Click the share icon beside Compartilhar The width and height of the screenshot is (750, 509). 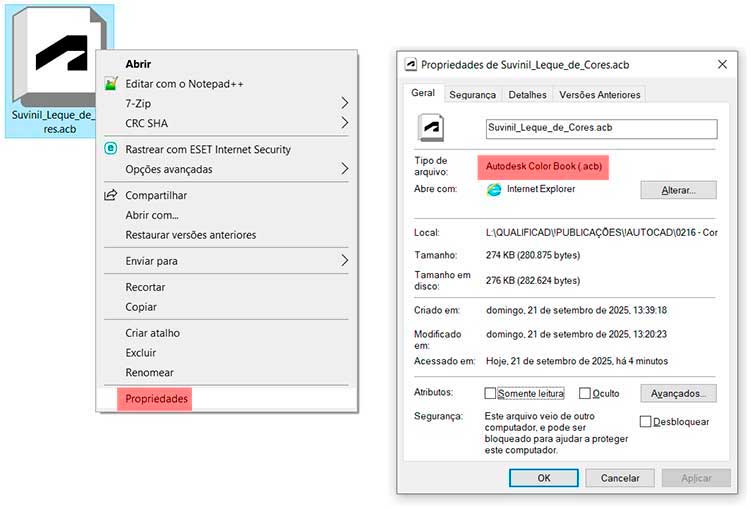click(x=111, y=195)
